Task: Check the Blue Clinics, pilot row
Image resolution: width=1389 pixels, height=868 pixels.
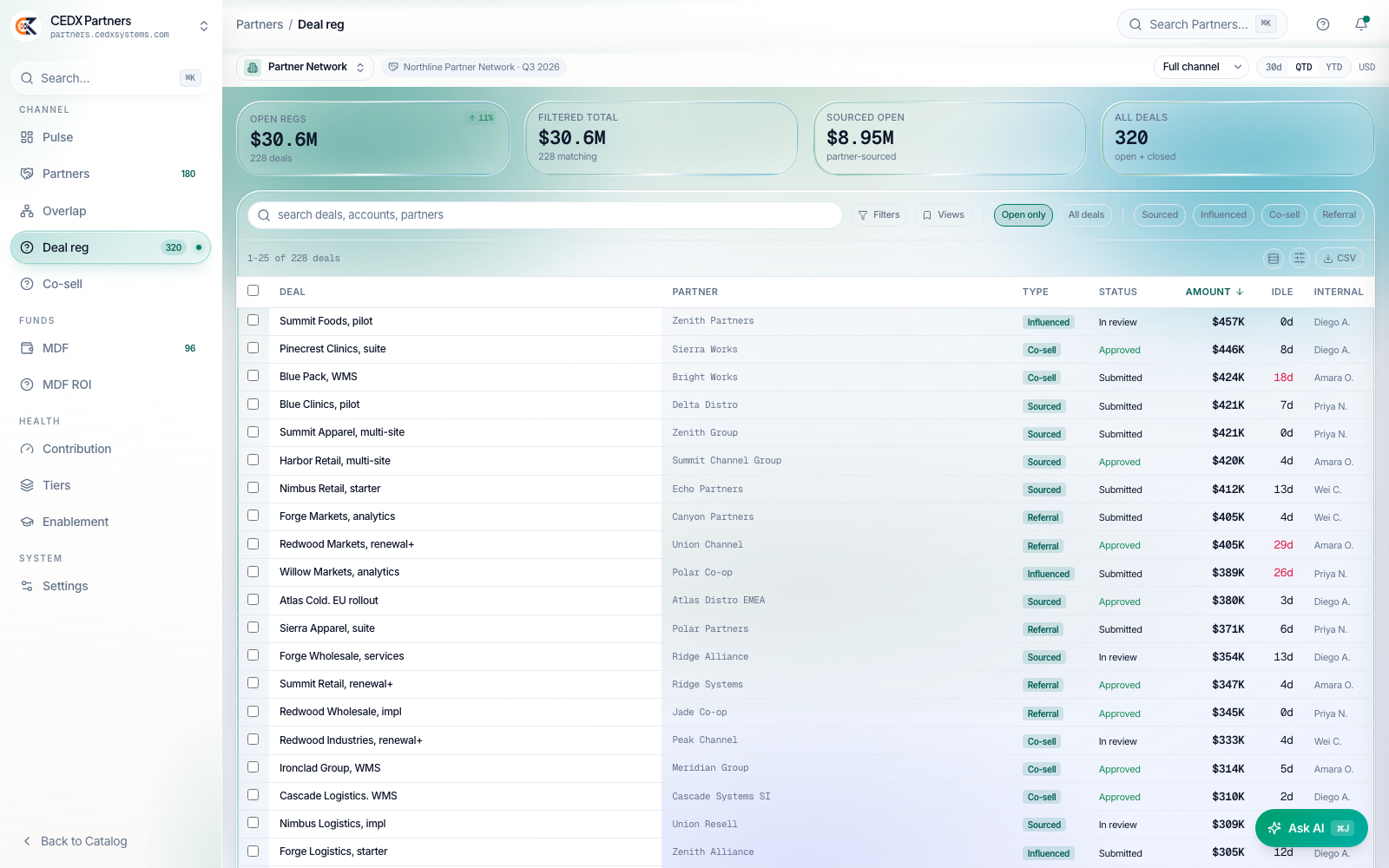Action: [x=253, y=404]
